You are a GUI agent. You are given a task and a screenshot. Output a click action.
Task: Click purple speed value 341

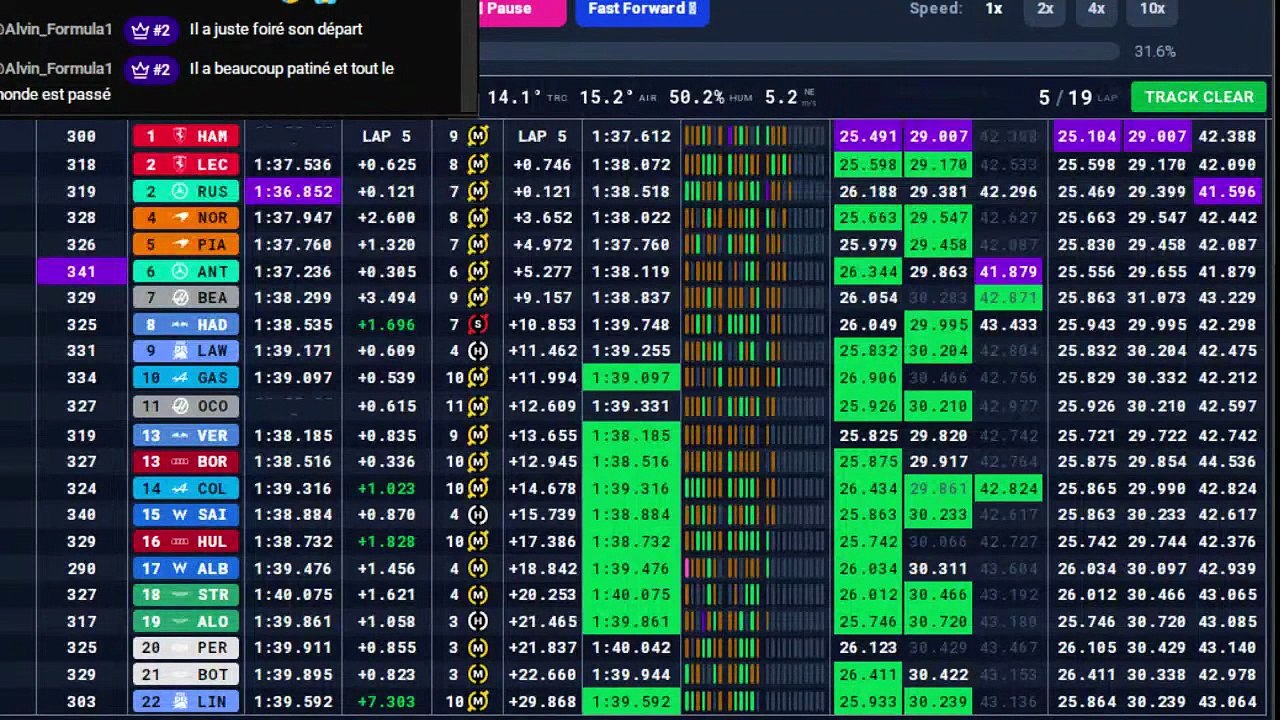[x=81, y=271]
